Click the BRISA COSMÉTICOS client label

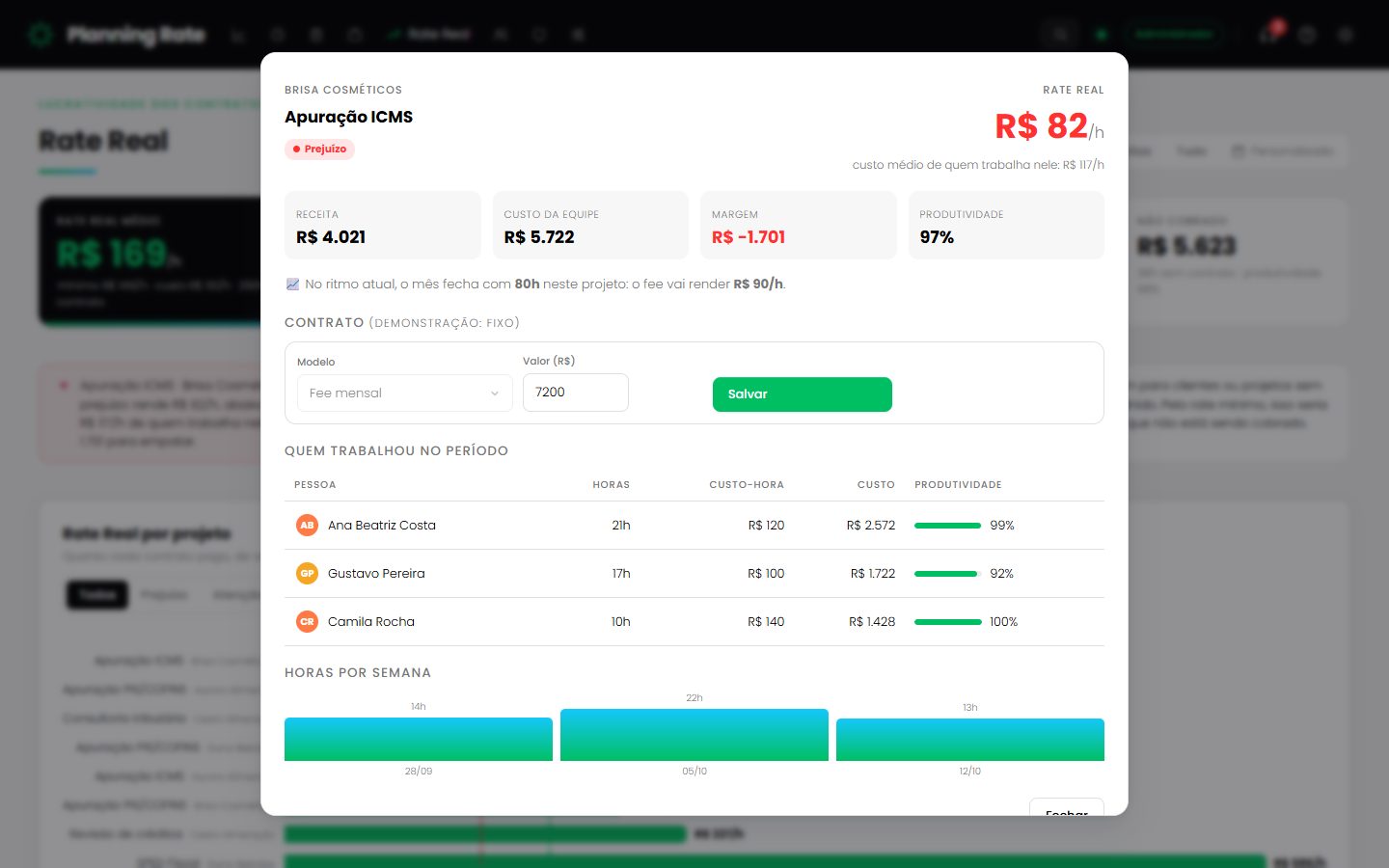point(343,90)
